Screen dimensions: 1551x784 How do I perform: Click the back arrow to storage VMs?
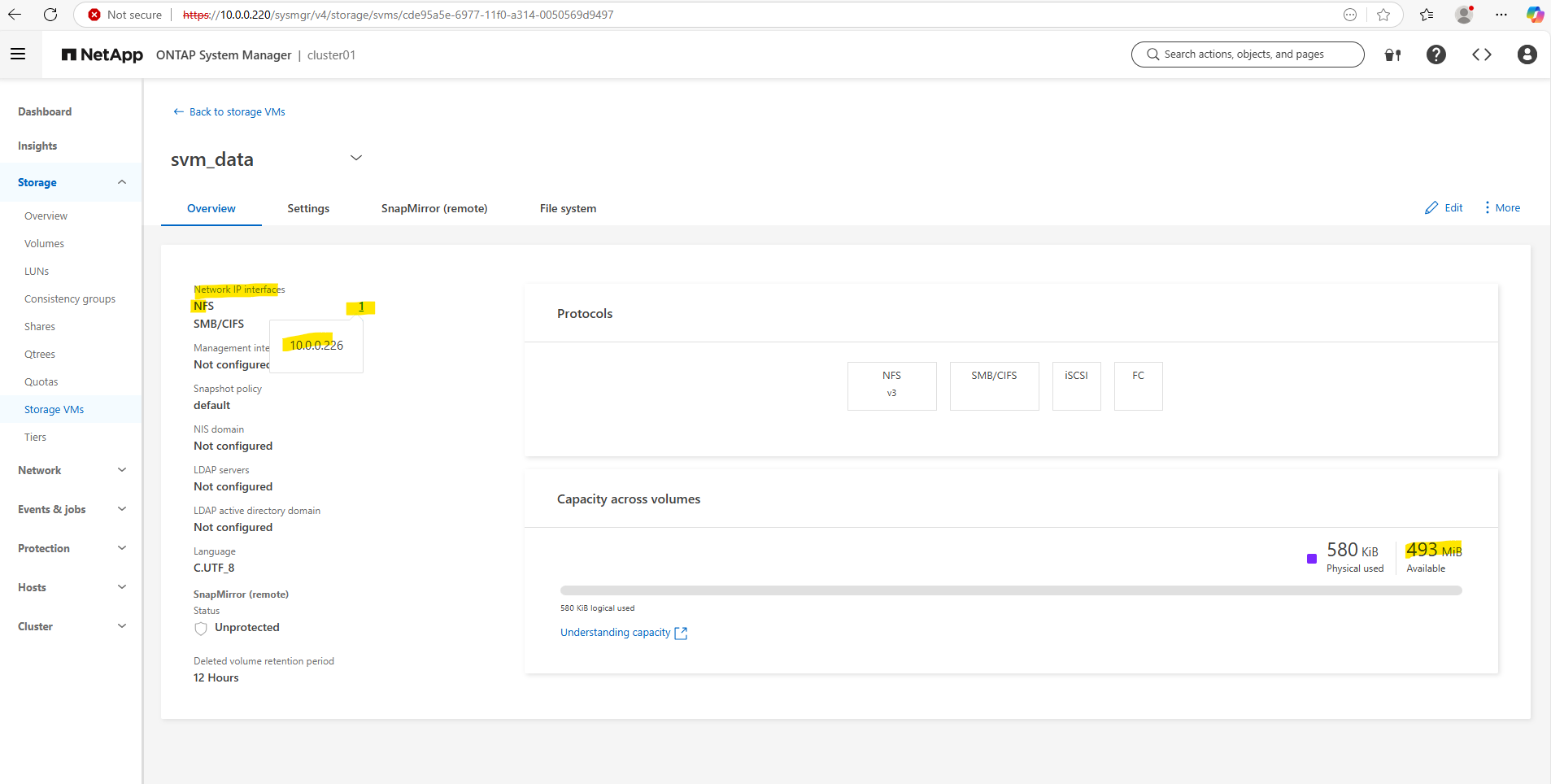178,112
